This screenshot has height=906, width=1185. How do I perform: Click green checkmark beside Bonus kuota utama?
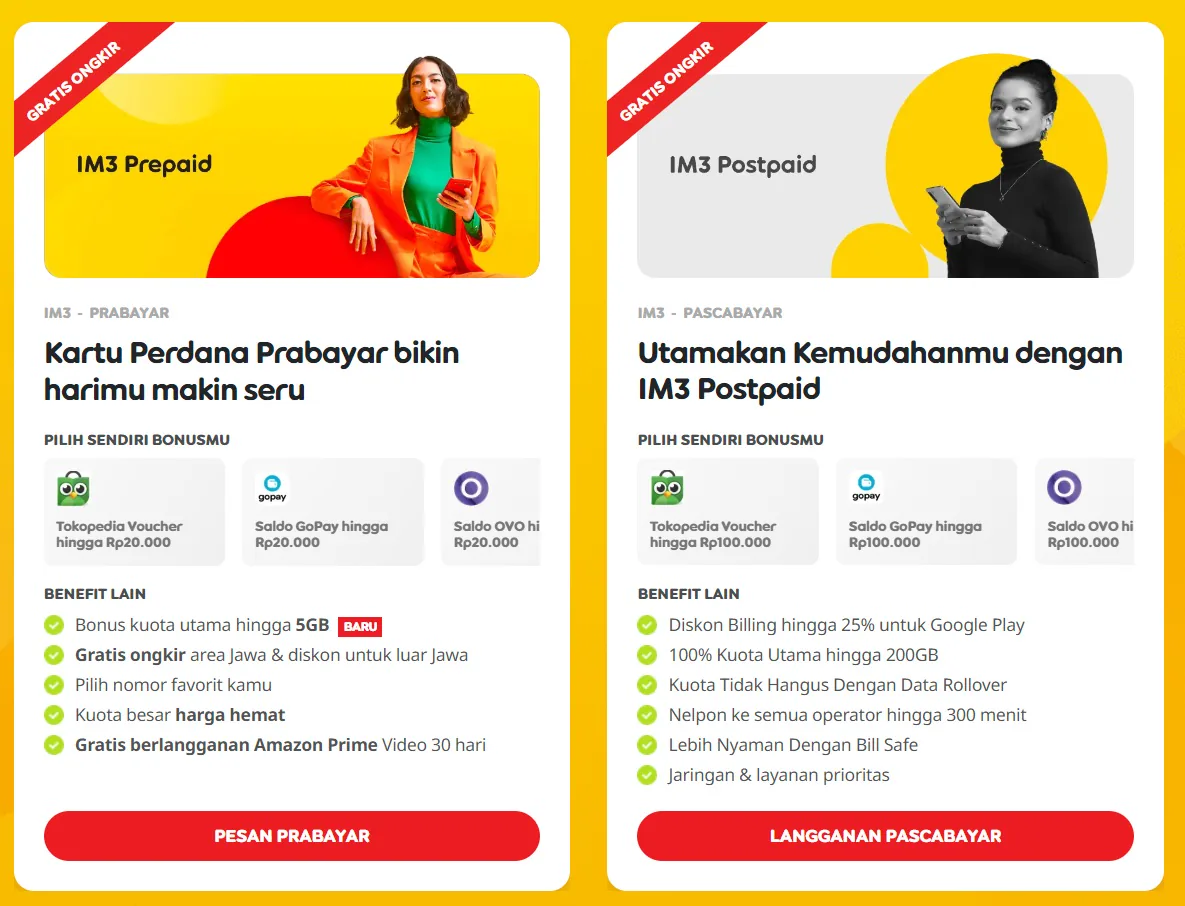pos(54,625)
